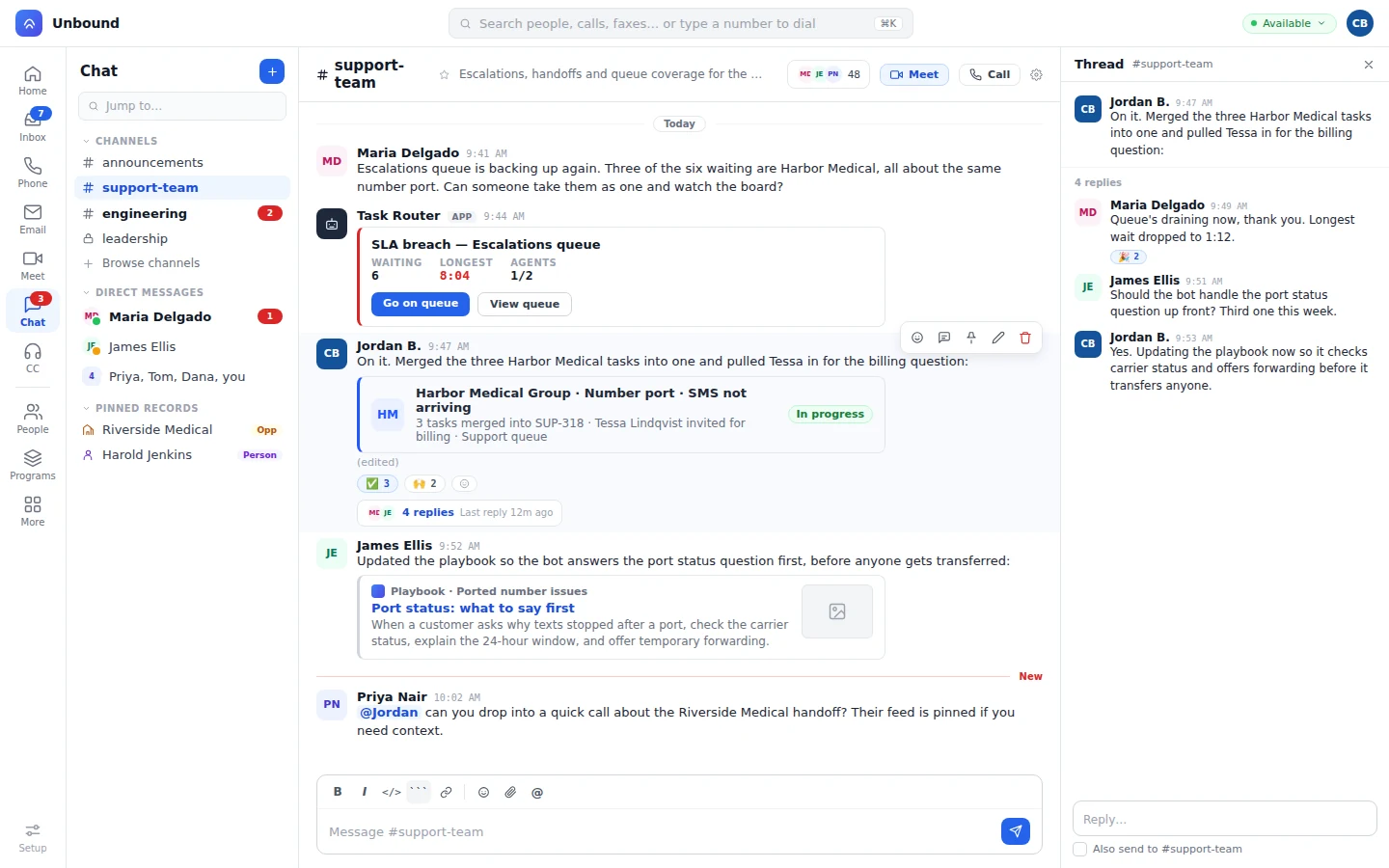Star the support-team channel
Screen dimensions: 1389x868
444,74
